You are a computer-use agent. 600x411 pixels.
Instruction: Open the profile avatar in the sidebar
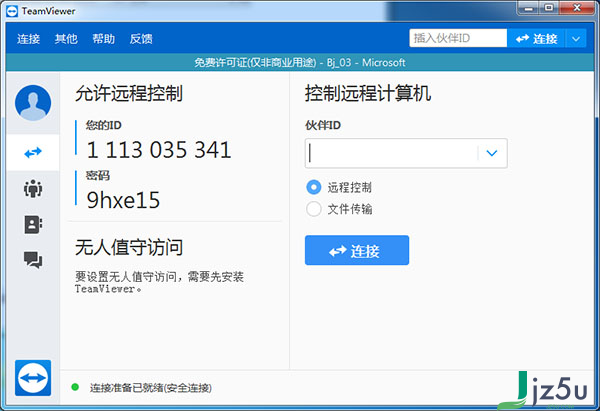tap(32, 103)
